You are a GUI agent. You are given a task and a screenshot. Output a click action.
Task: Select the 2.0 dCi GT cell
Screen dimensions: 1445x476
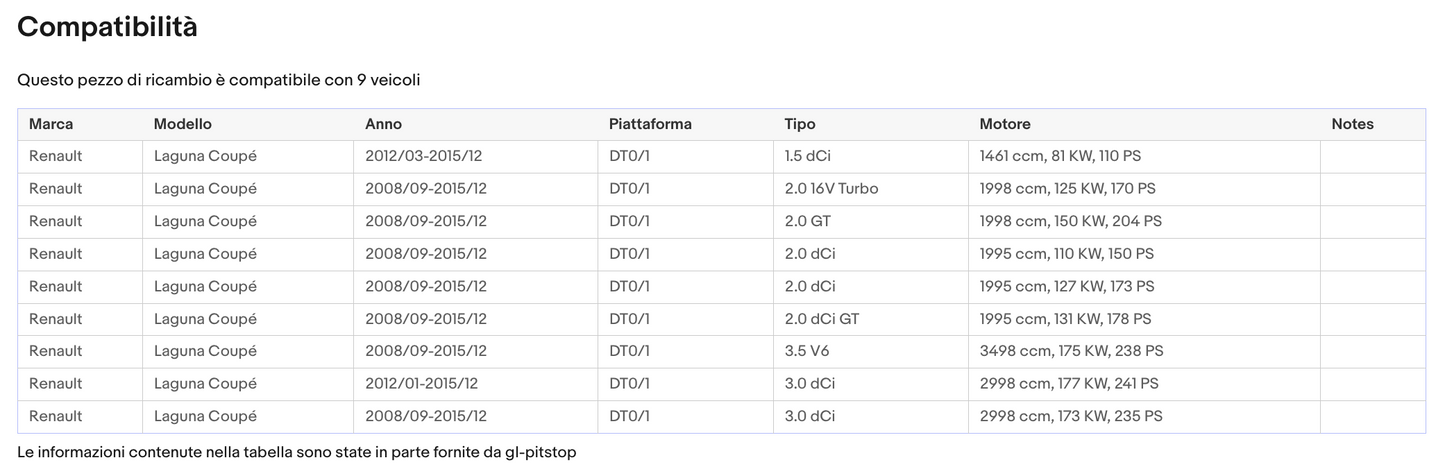tap(821, 319)
